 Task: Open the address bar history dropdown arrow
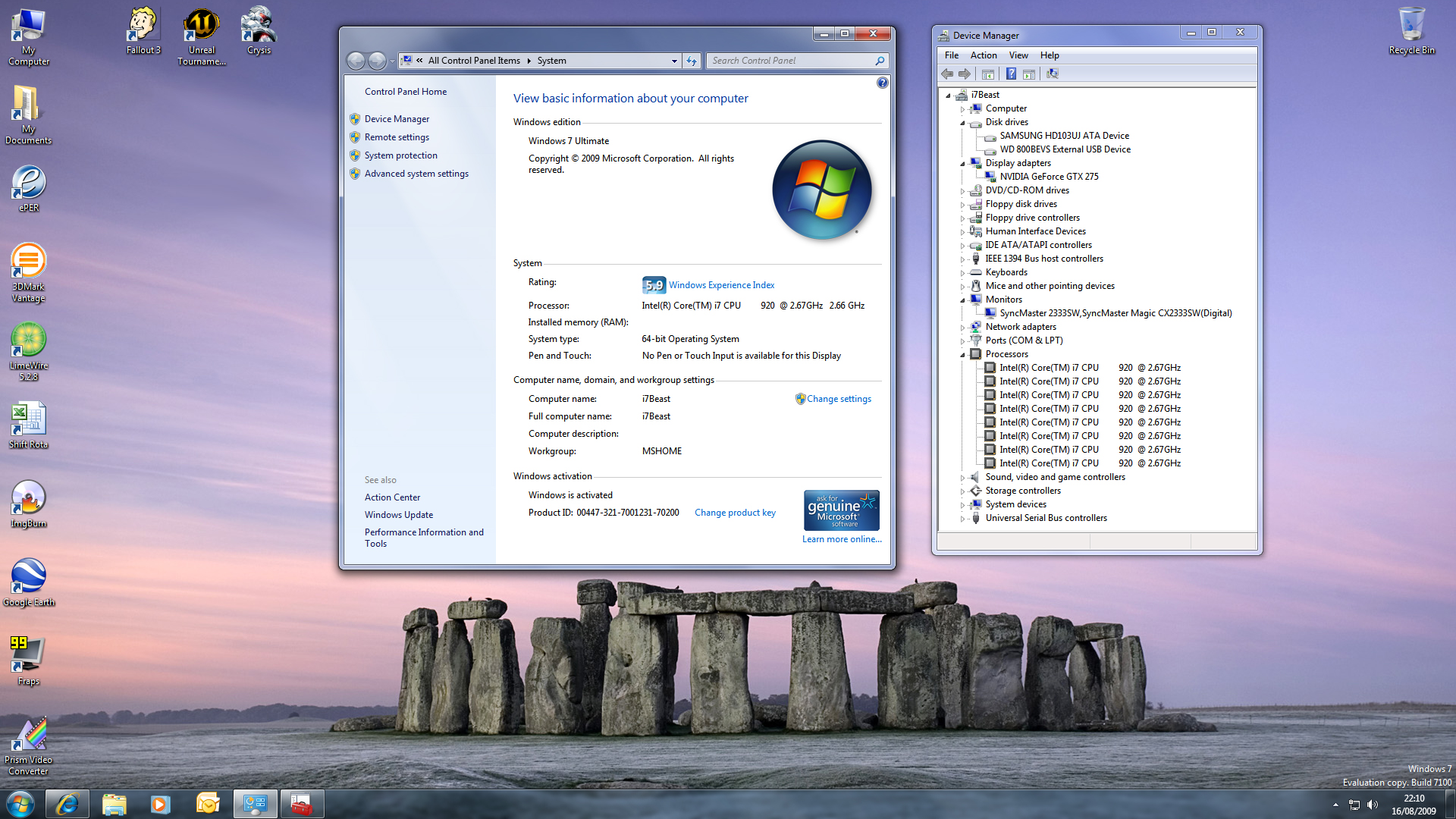click(x=674, y=61)
